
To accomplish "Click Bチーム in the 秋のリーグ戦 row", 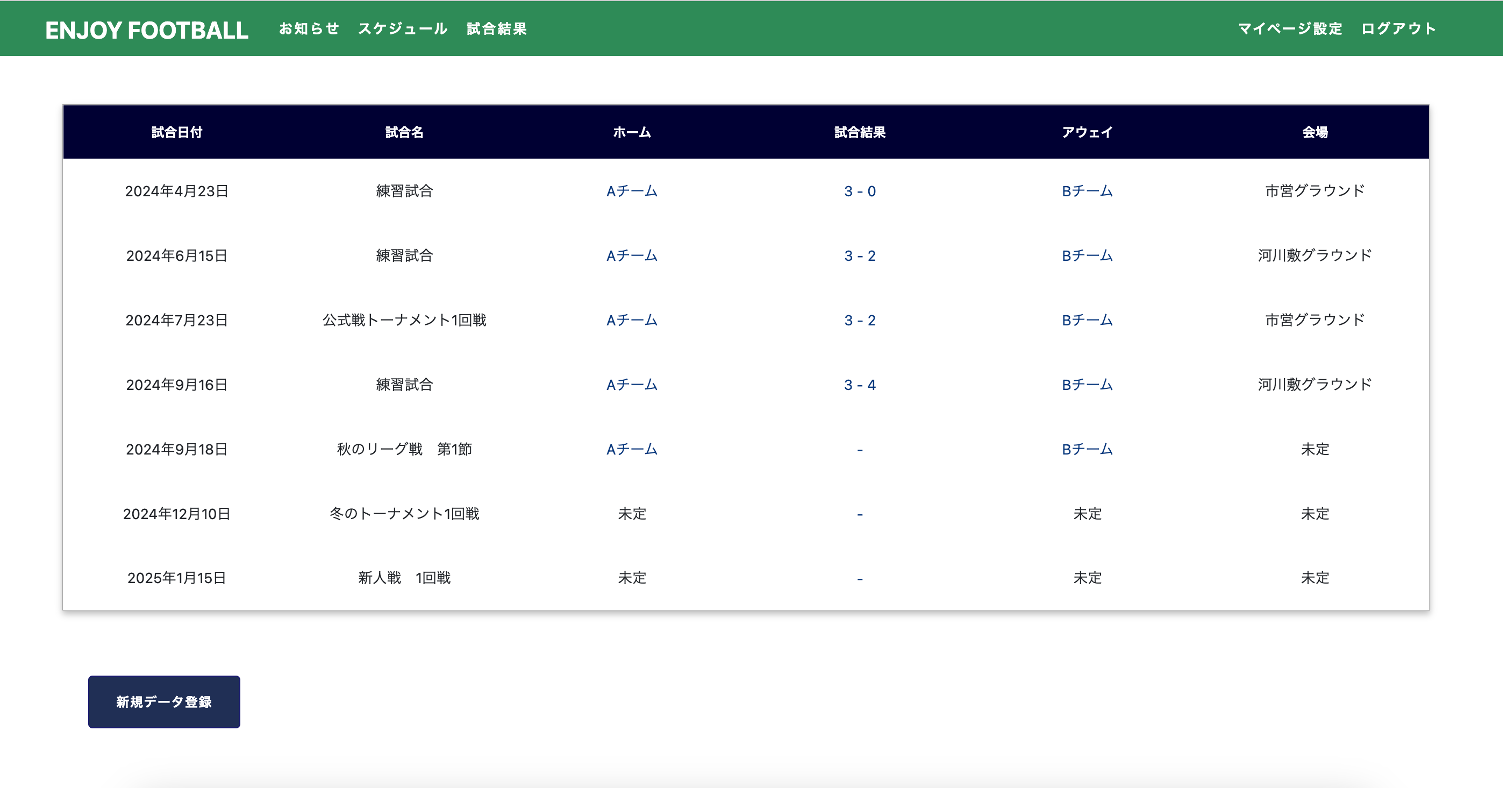I will tap(1086, 449).
